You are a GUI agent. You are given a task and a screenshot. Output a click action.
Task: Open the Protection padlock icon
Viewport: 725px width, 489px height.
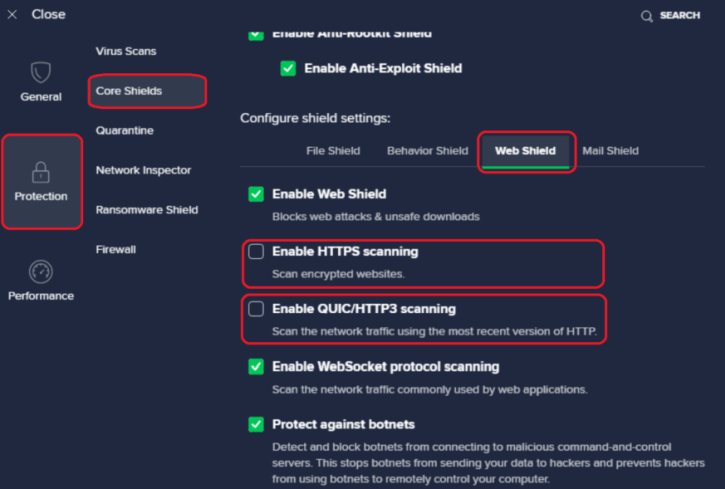click(x=41, y=170)
